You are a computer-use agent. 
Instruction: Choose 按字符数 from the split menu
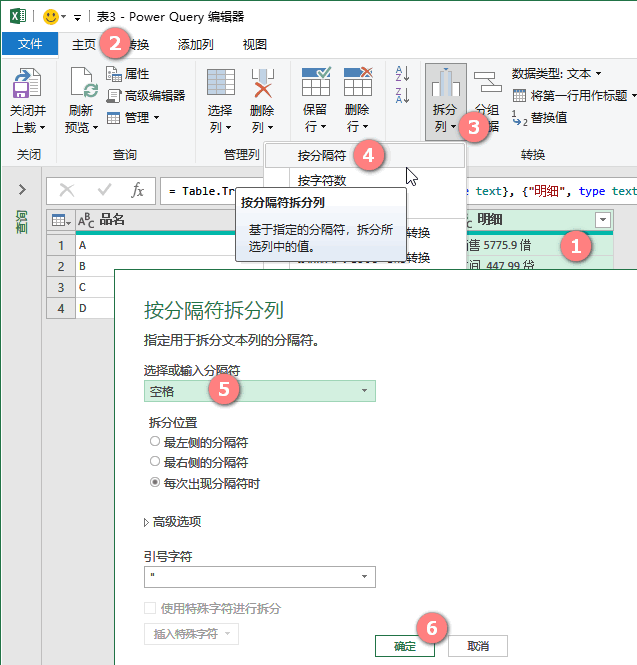322,181
